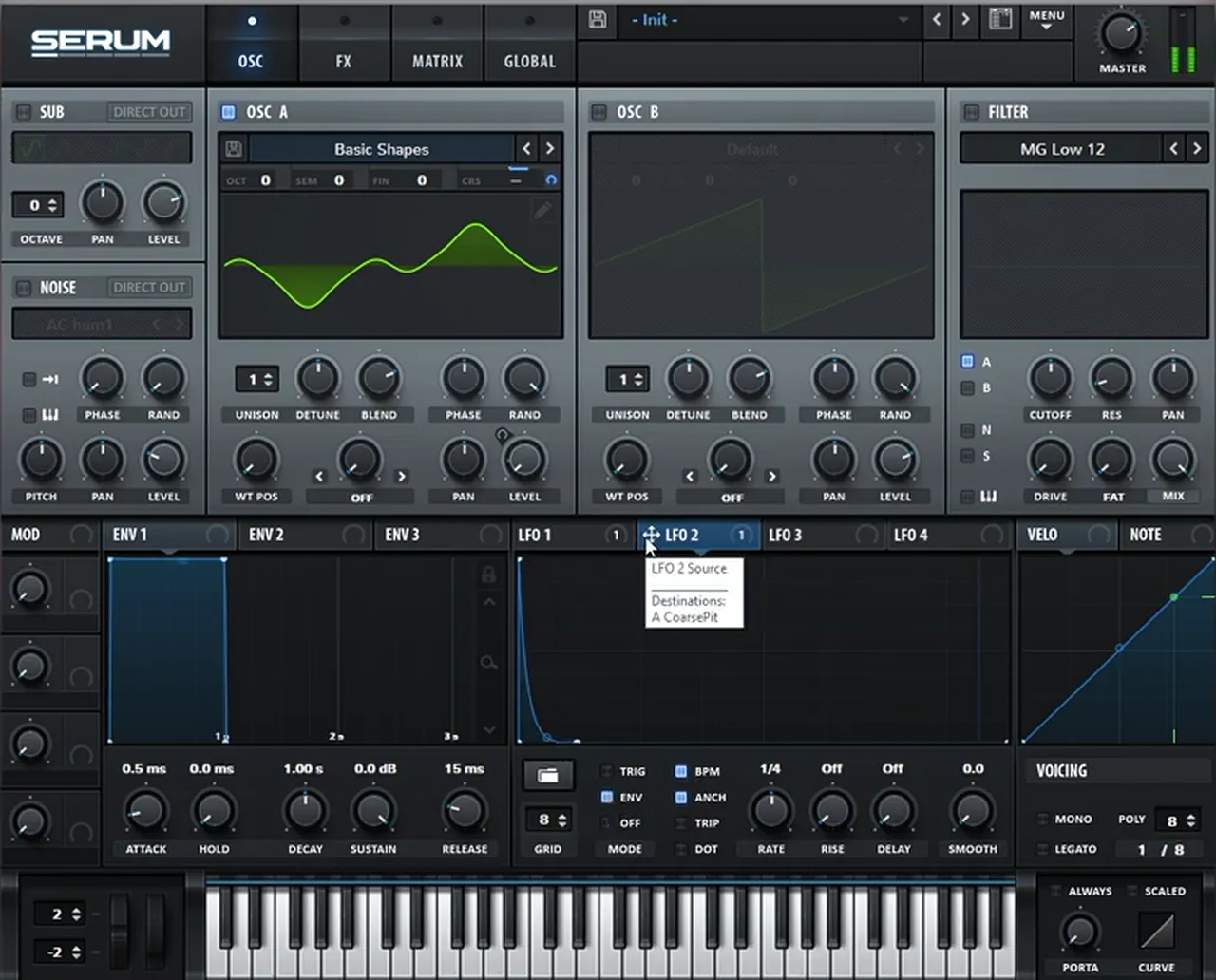Viewport: 1216px width, 980px height.
Task: Click the SUB DIRECT OUT button
Action: [x=149, y=112]
